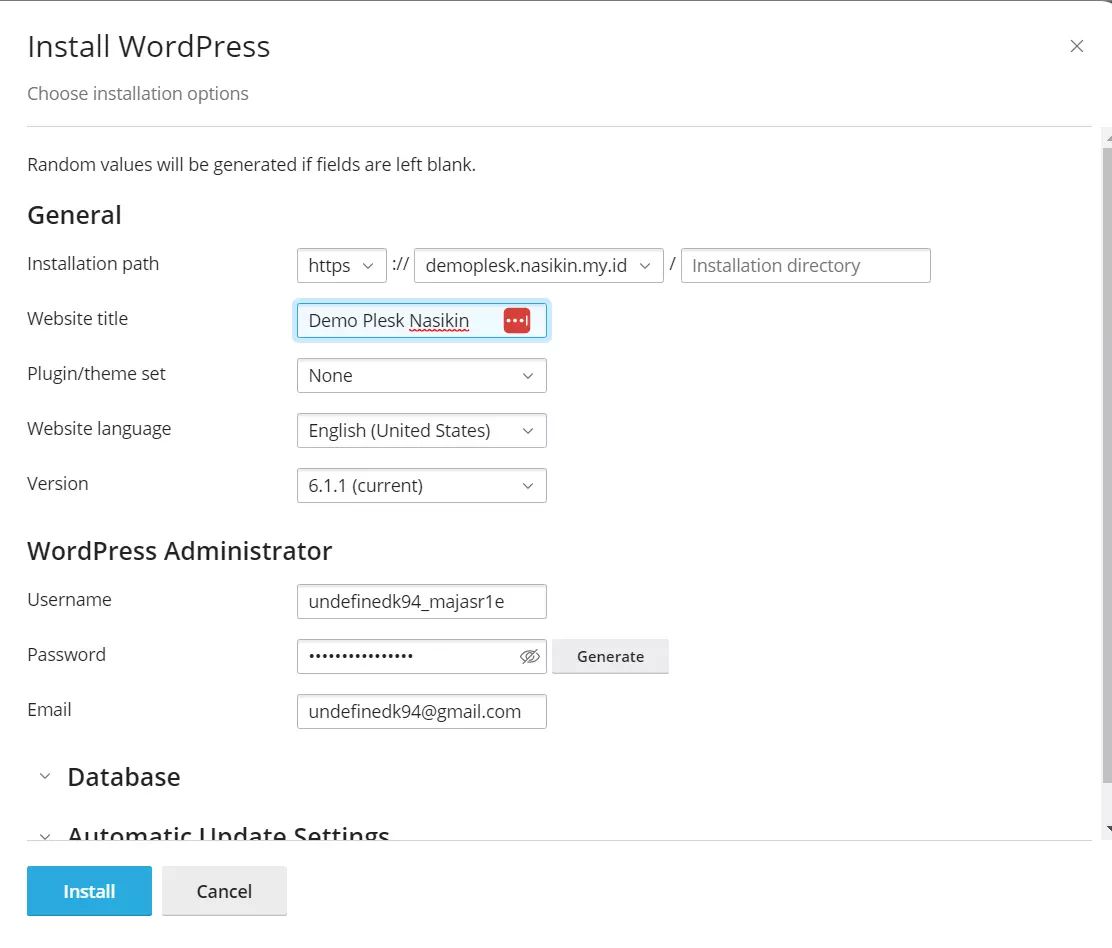Click the 'Website title' label
1112x948 pixels.
pos(77,318)
